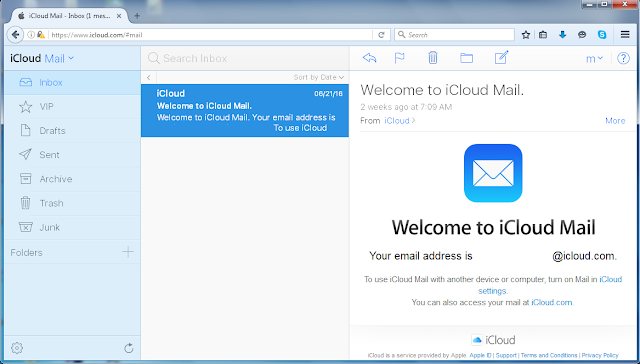Image resolution: width=640 pixels, height=364 pixels.
Task: Open the browser hamburger menu
Action: click(x=625, y=35)
